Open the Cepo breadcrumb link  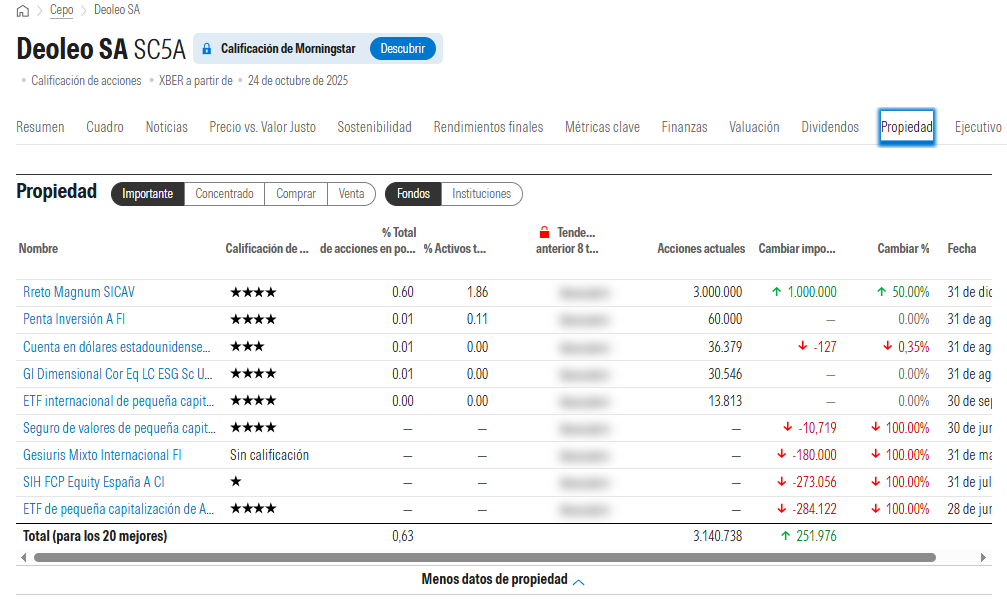click(x=62, y=10)
